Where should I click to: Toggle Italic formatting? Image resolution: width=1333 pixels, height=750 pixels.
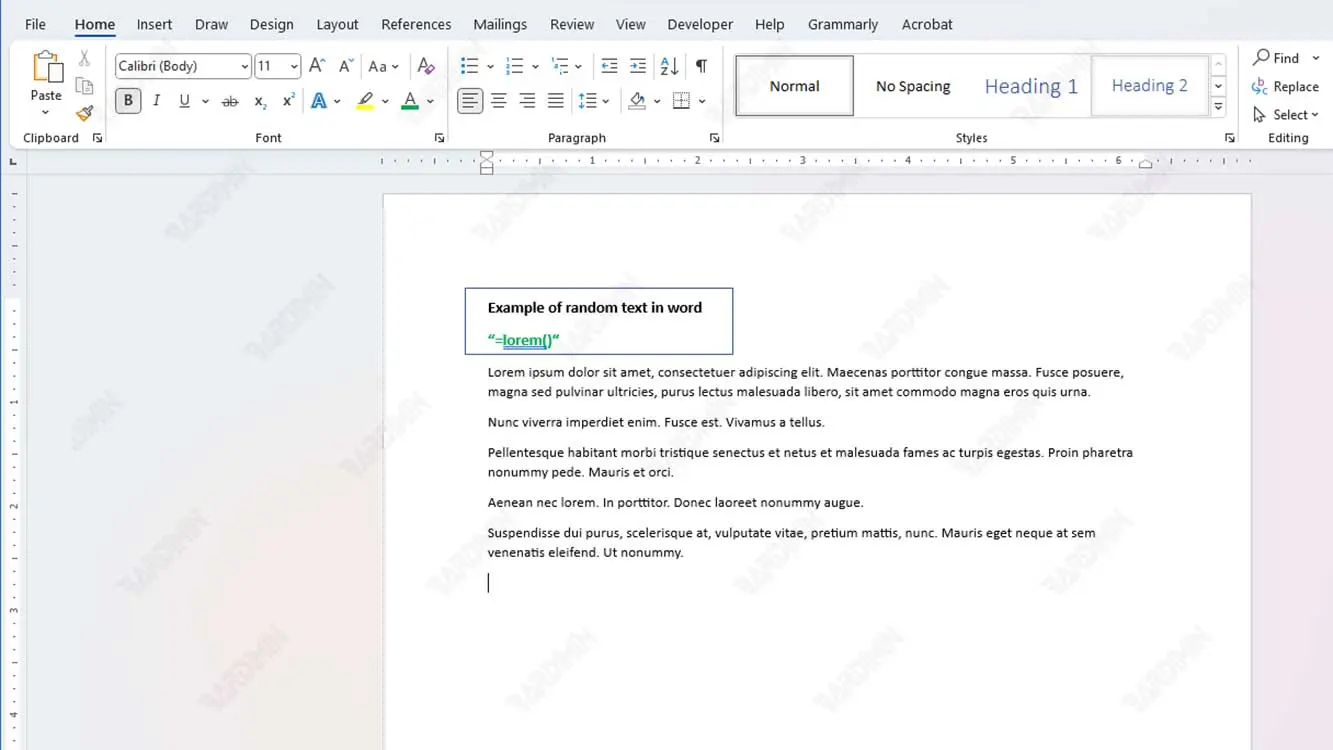click(156, 101)
